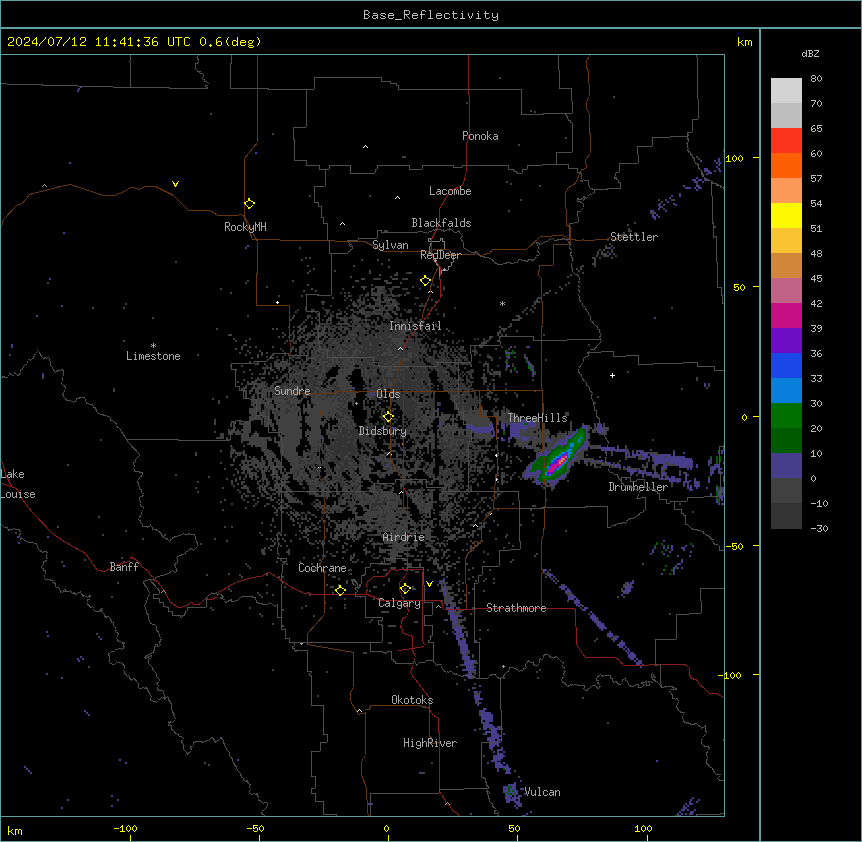862x842 pixels.
Task: Click the Olds label
Action: tap(388, 394)
